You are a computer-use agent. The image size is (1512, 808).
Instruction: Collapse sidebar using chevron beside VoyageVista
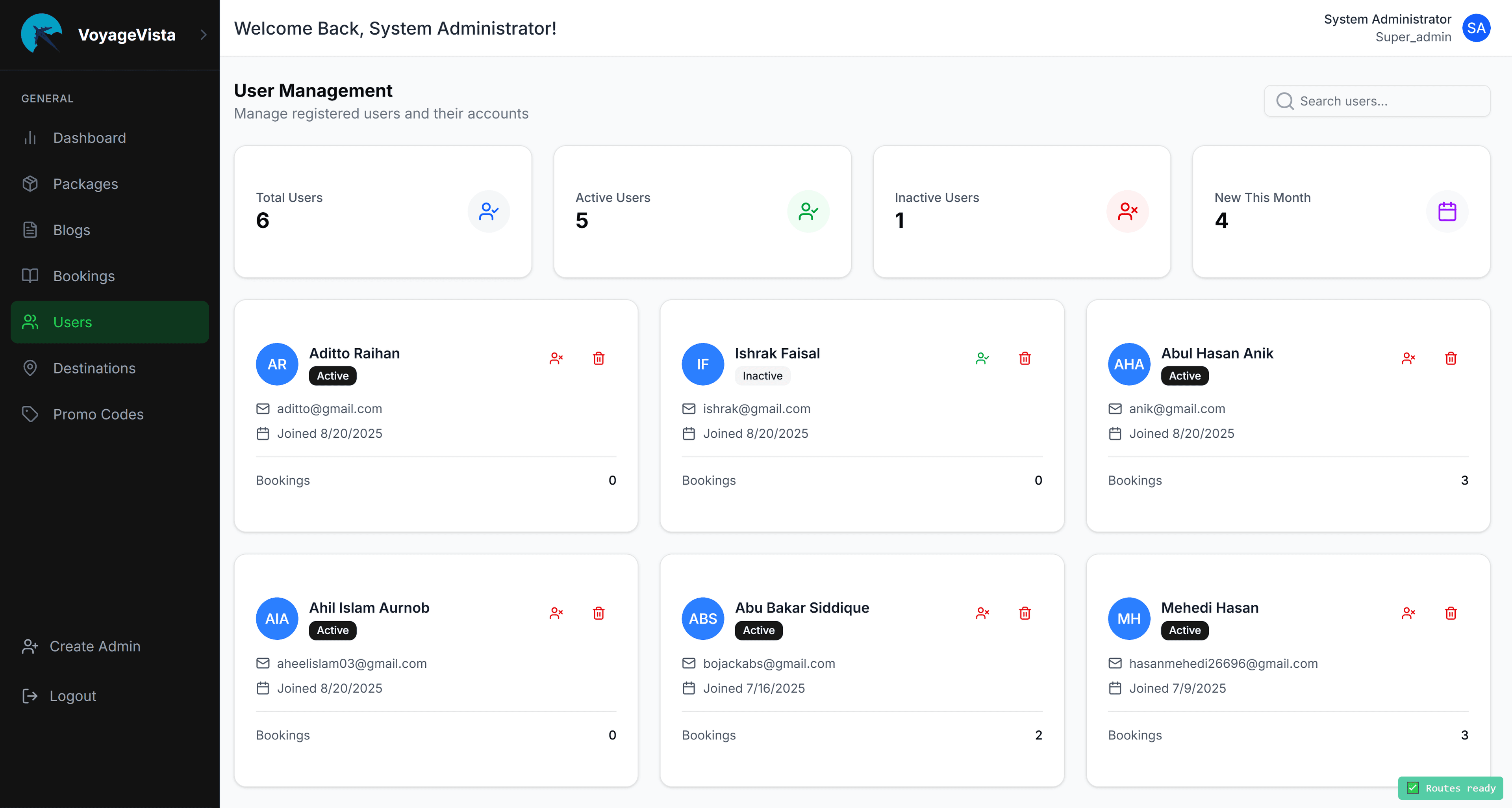click(x=203, y=35)
